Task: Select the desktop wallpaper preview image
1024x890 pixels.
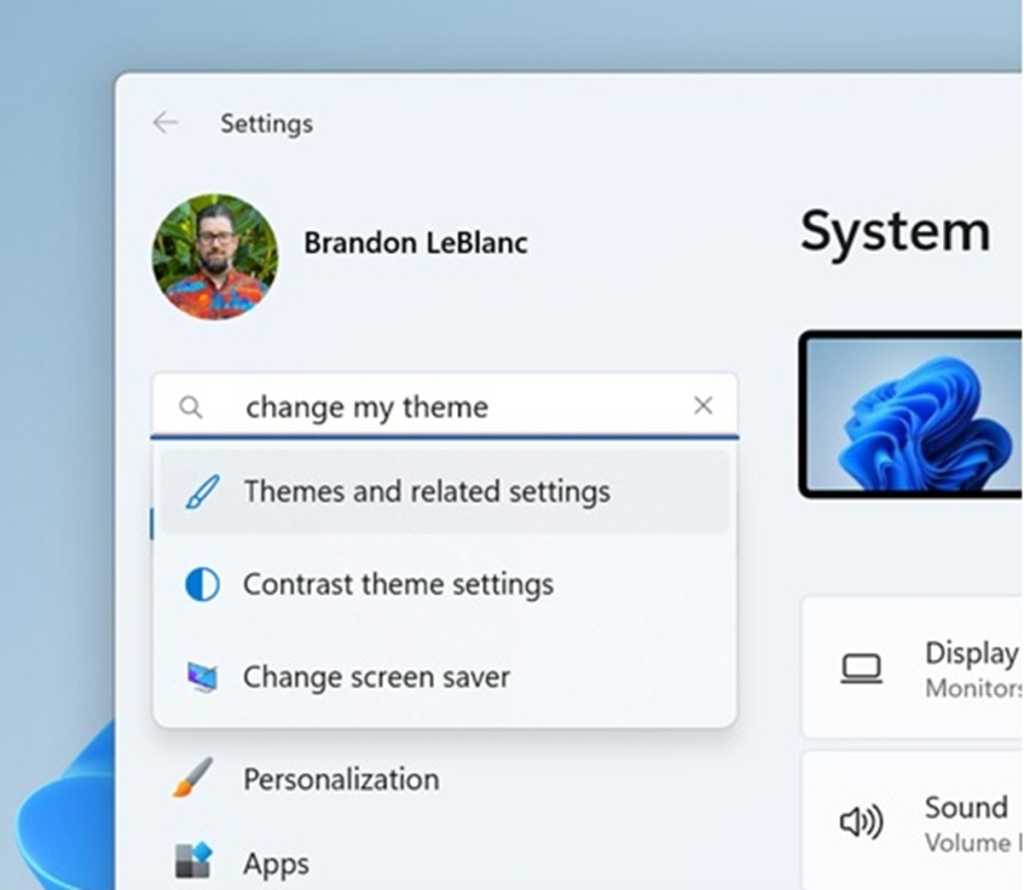Action: click(920, 415)
